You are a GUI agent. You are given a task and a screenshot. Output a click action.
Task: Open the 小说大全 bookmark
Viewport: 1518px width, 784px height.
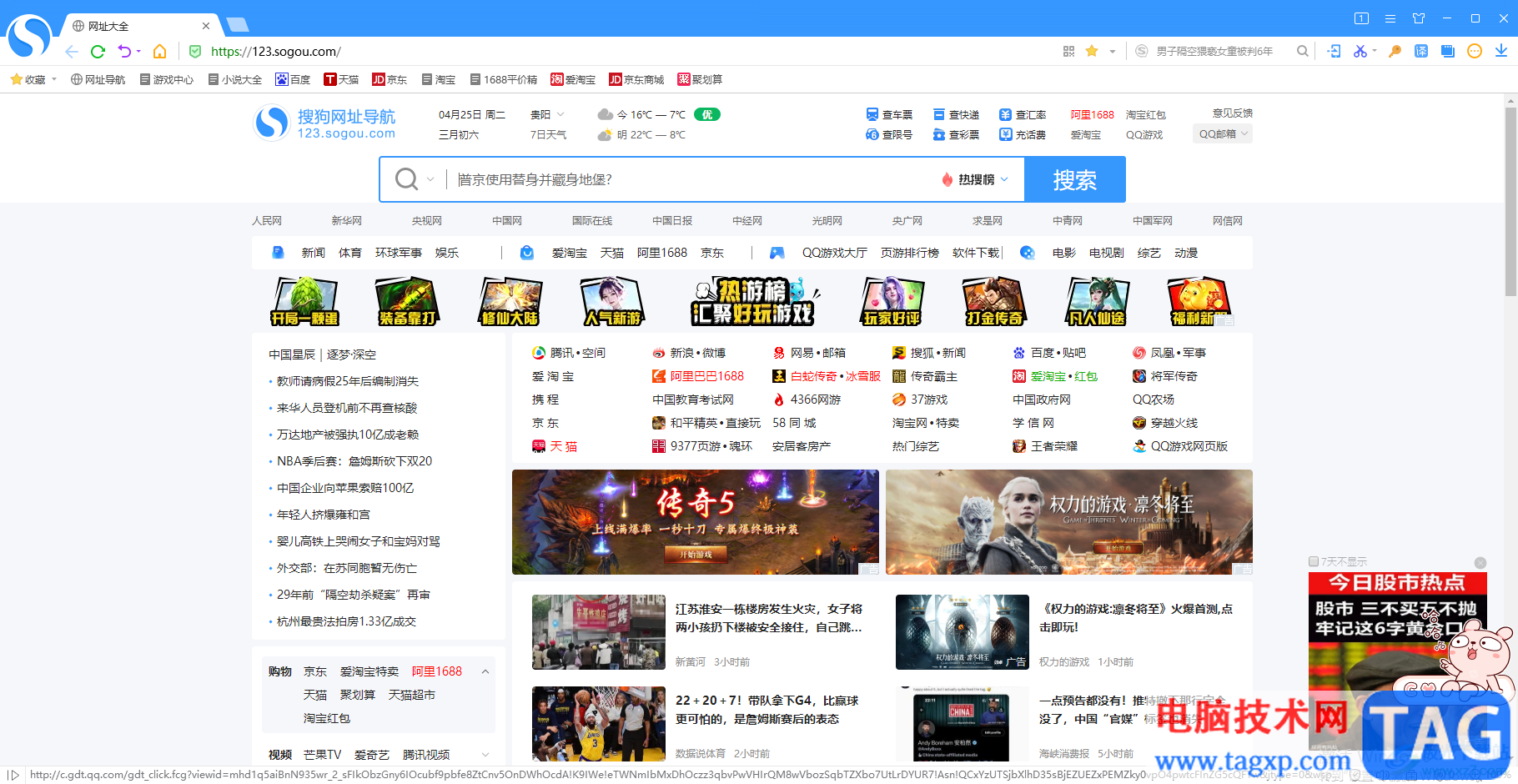coord(235,79)
